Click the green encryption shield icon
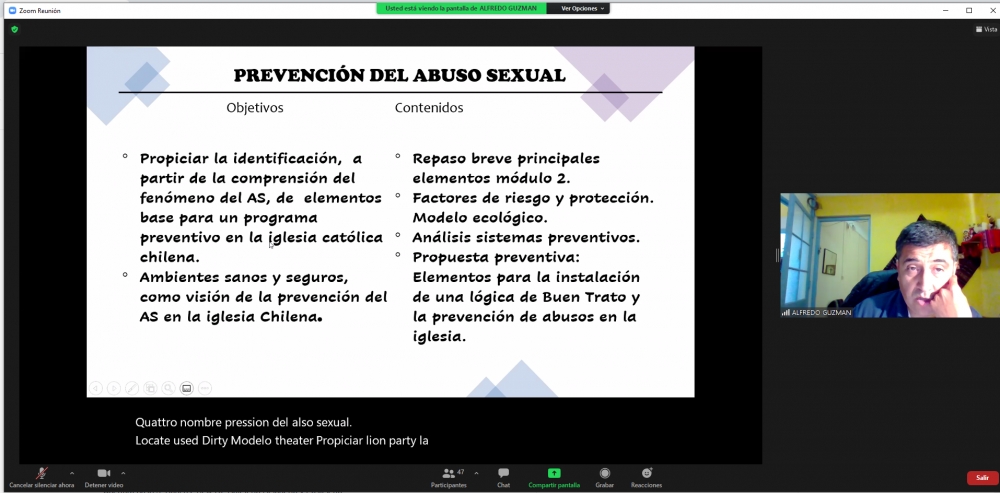Screen dimensions: 1000x493 point(15,29)
